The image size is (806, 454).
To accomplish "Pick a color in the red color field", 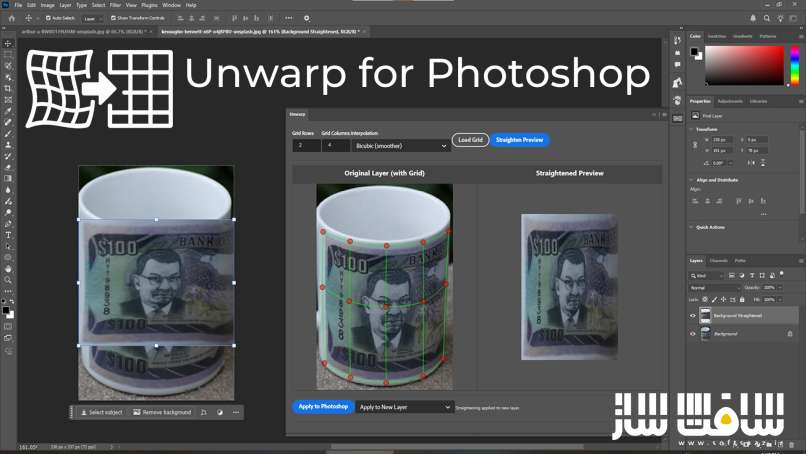I will (744, 66).
